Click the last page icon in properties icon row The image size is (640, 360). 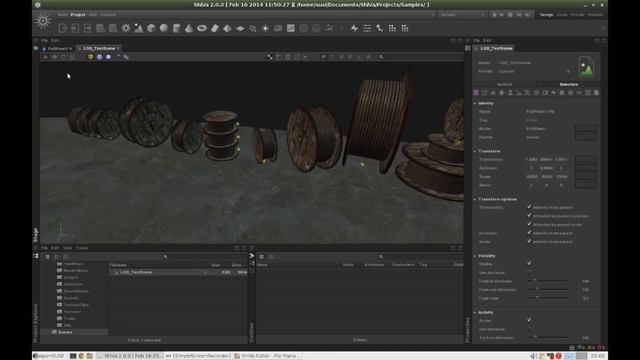596,93
